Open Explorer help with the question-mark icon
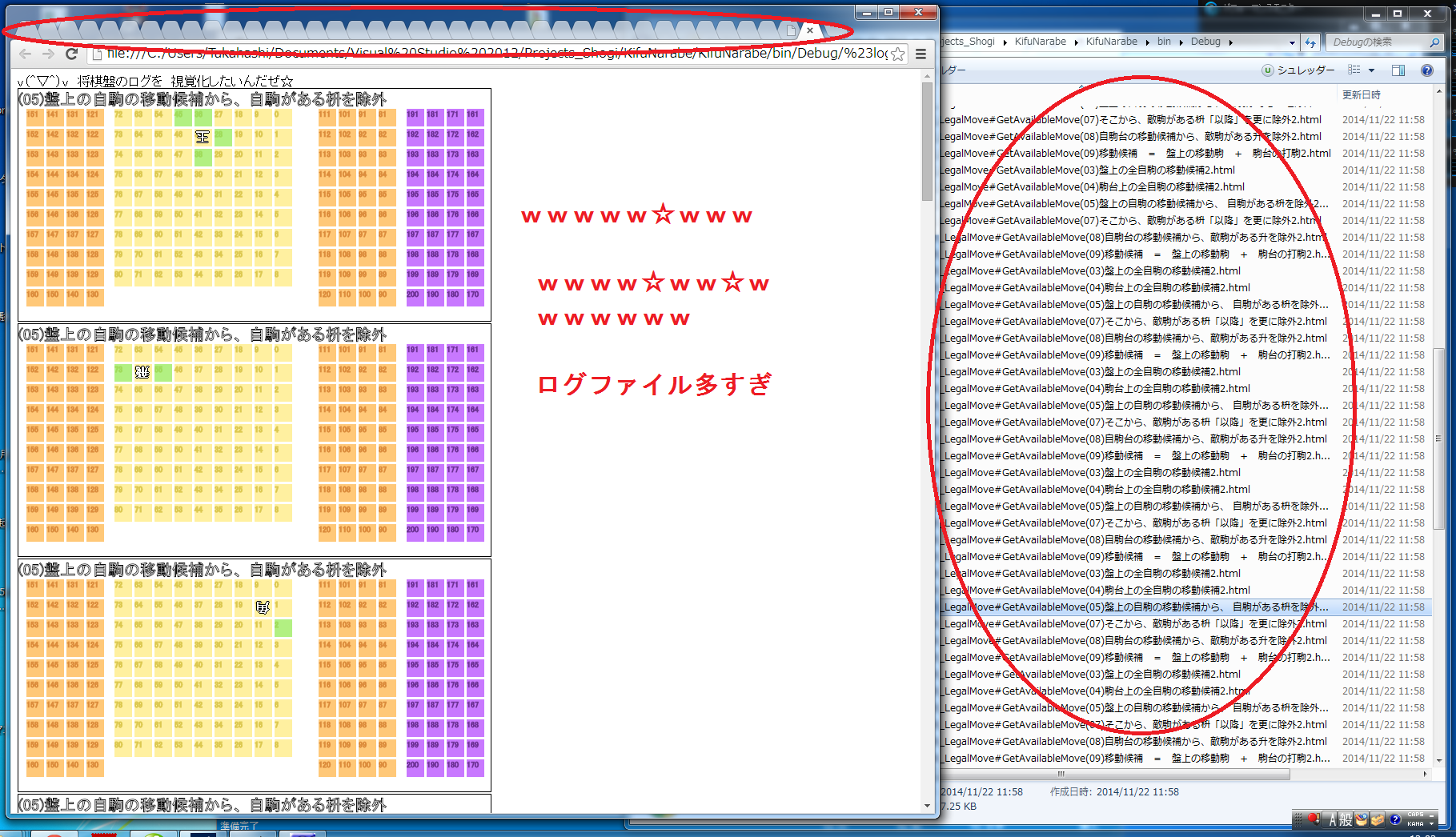The image size is (1456, 837). (1426, 70)
